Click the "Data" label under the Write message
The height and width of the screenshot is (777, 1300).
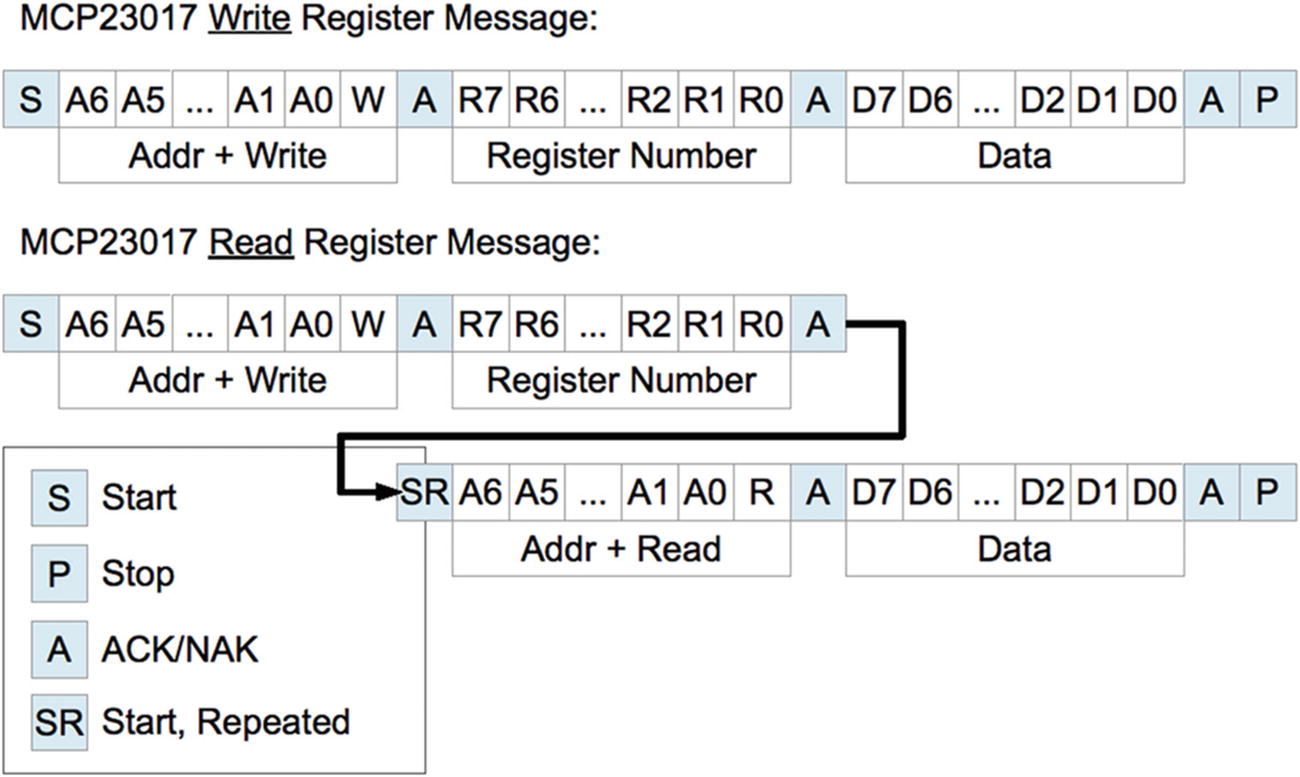point(1014,156)
